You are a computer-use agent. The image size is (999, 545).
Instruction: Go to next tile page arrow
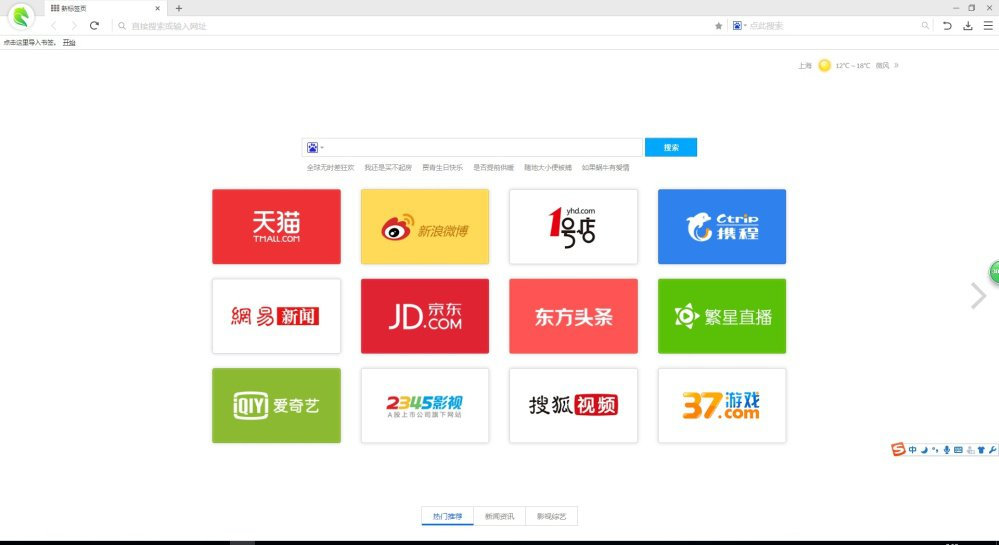[978, 296]
